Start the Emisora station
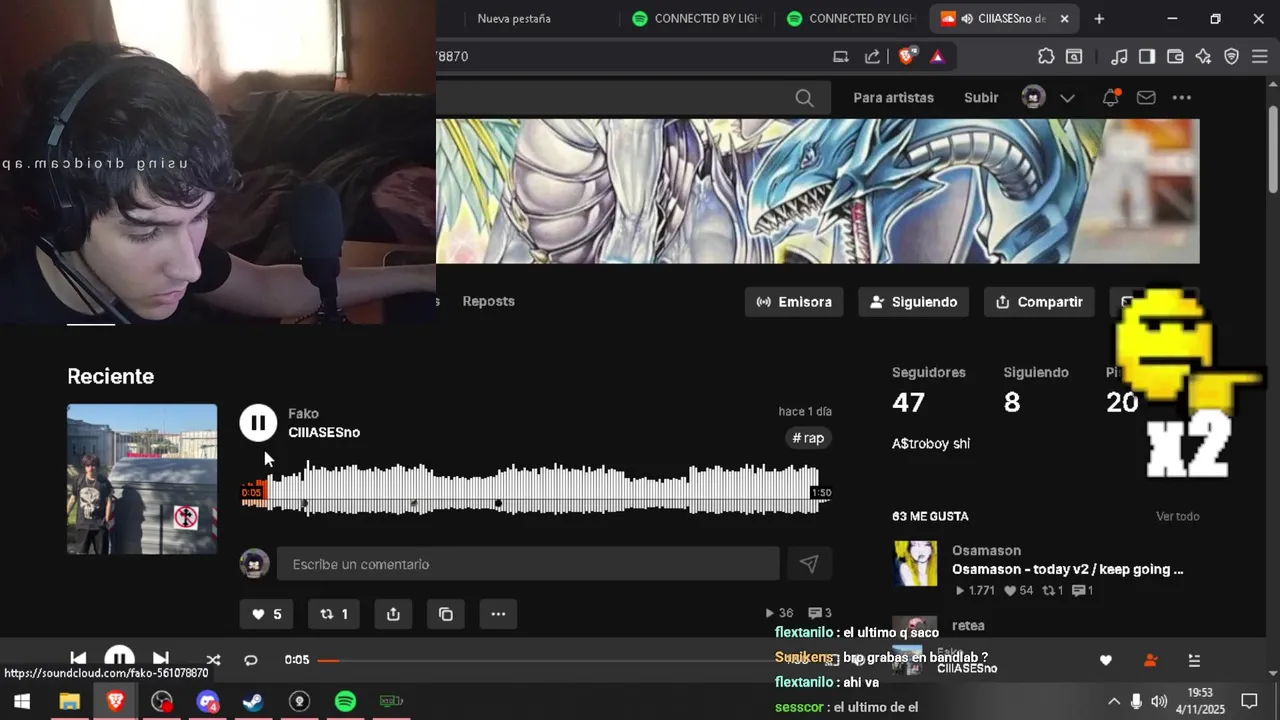Screen dimensions: 1280x720 794,302
